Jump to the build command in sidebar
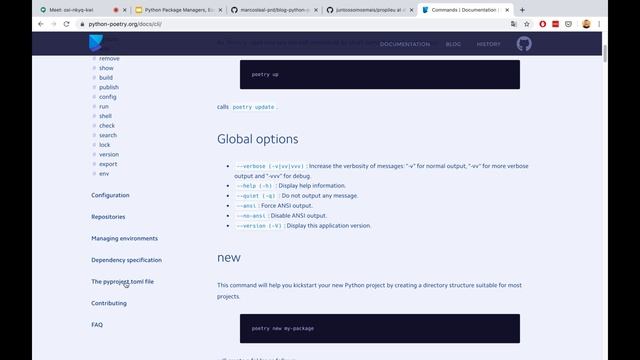 106,78
